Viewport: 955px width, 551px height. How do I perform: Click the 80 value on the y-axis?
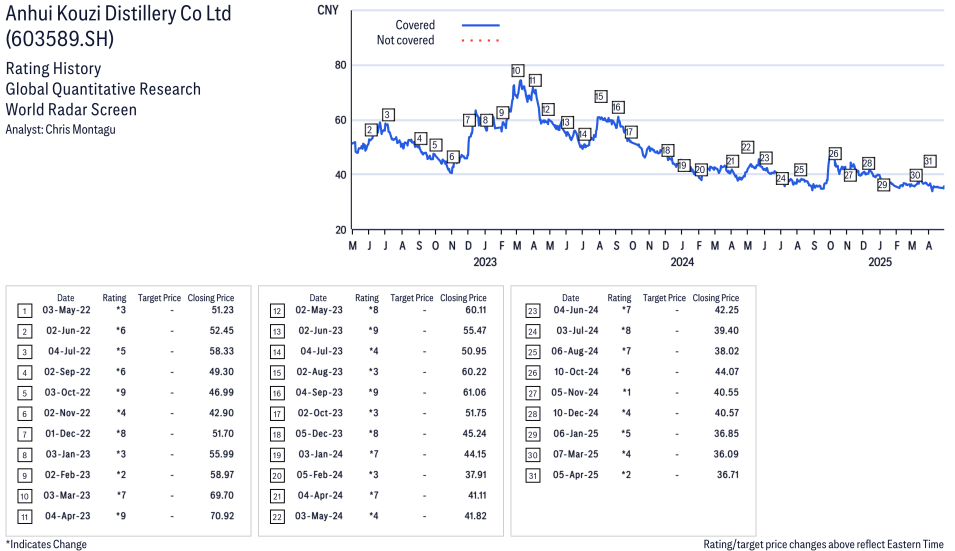point(340,65)
